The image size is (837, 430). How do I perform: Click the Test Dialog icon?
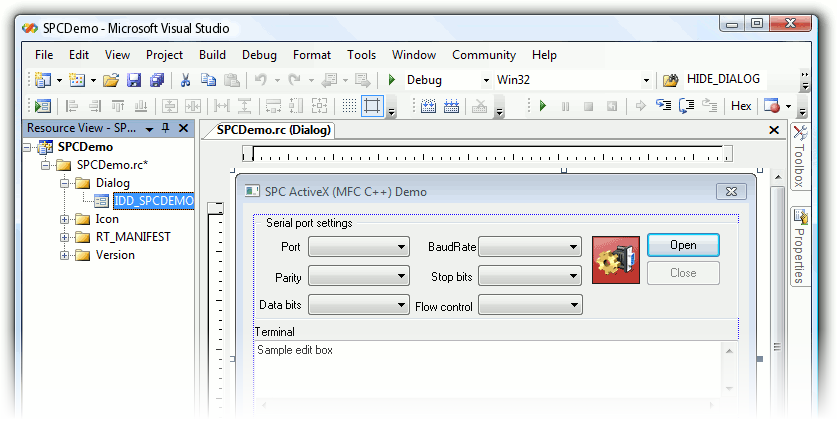43,106
